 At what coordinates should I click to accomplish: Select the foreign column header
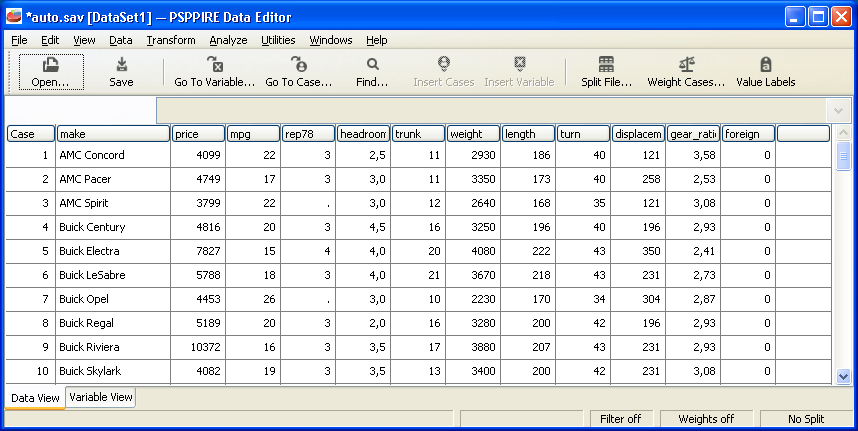(749, 134)
